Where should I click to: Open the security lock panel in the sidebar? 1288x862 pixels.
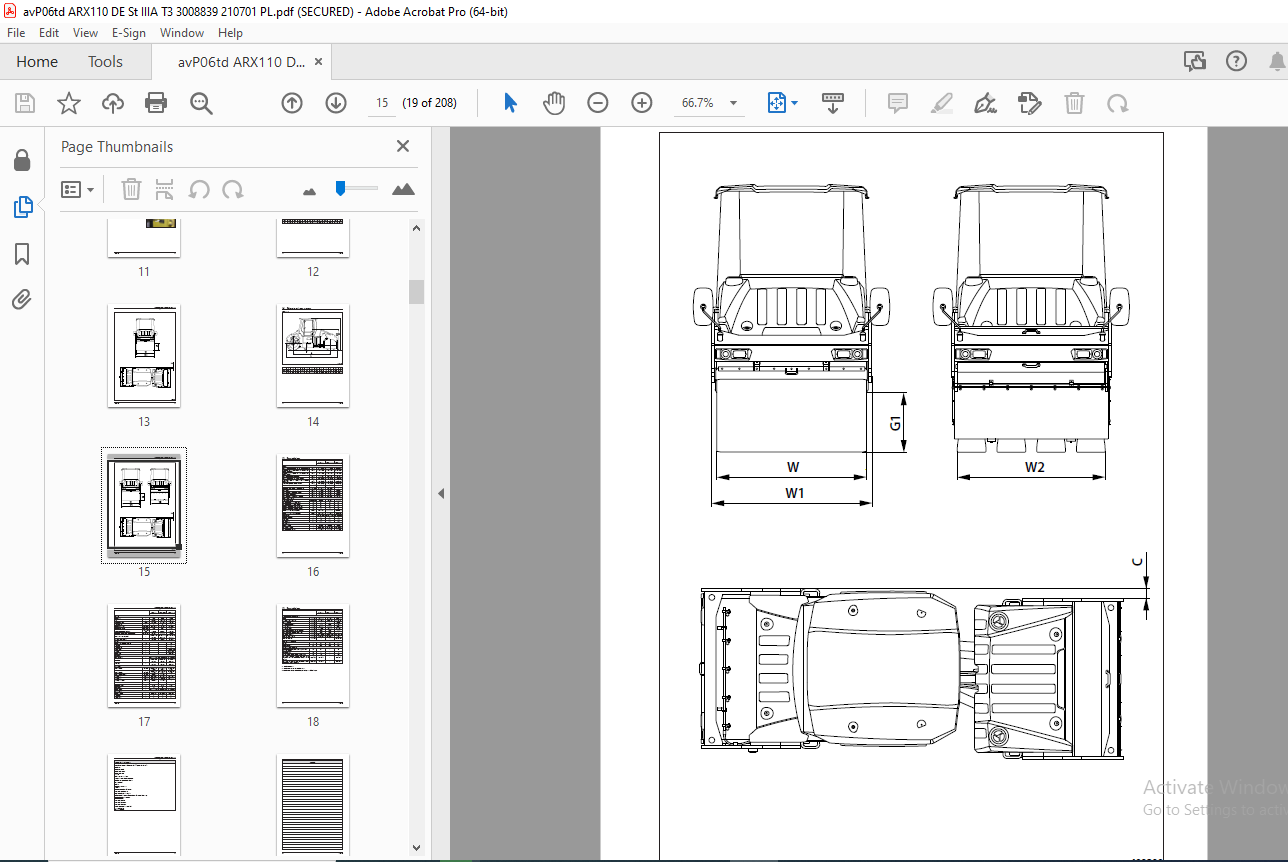click(x=22, y=161)
